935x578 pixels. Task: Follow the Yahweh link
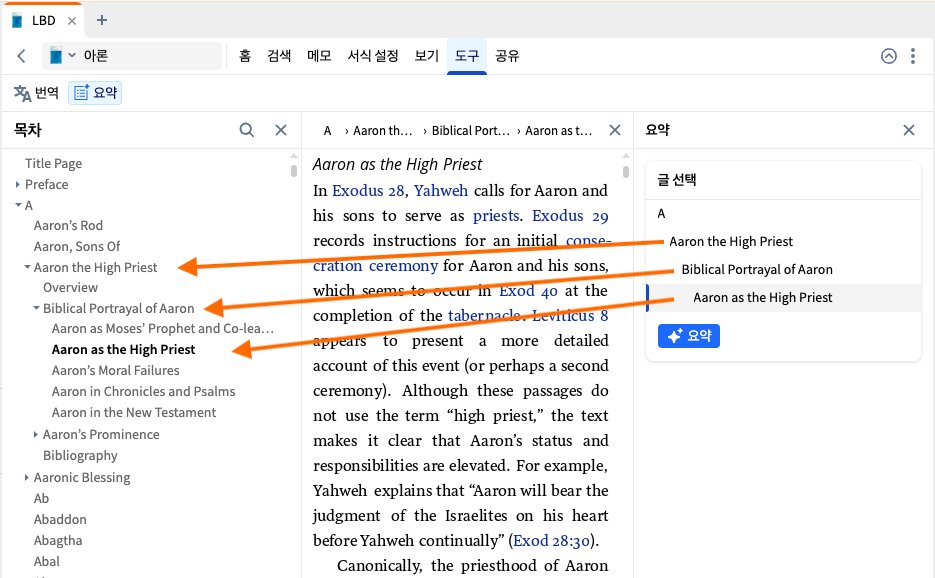pyautogui.click(x=441, y=190)
